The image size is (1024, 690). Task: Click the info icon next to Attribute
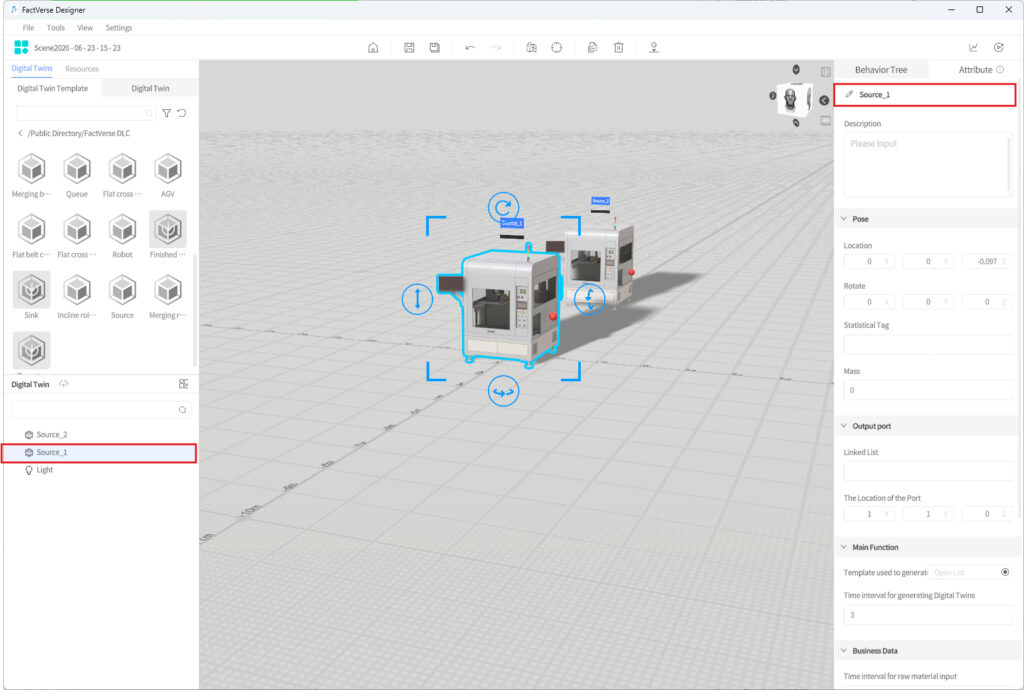tap(1000, 70)
